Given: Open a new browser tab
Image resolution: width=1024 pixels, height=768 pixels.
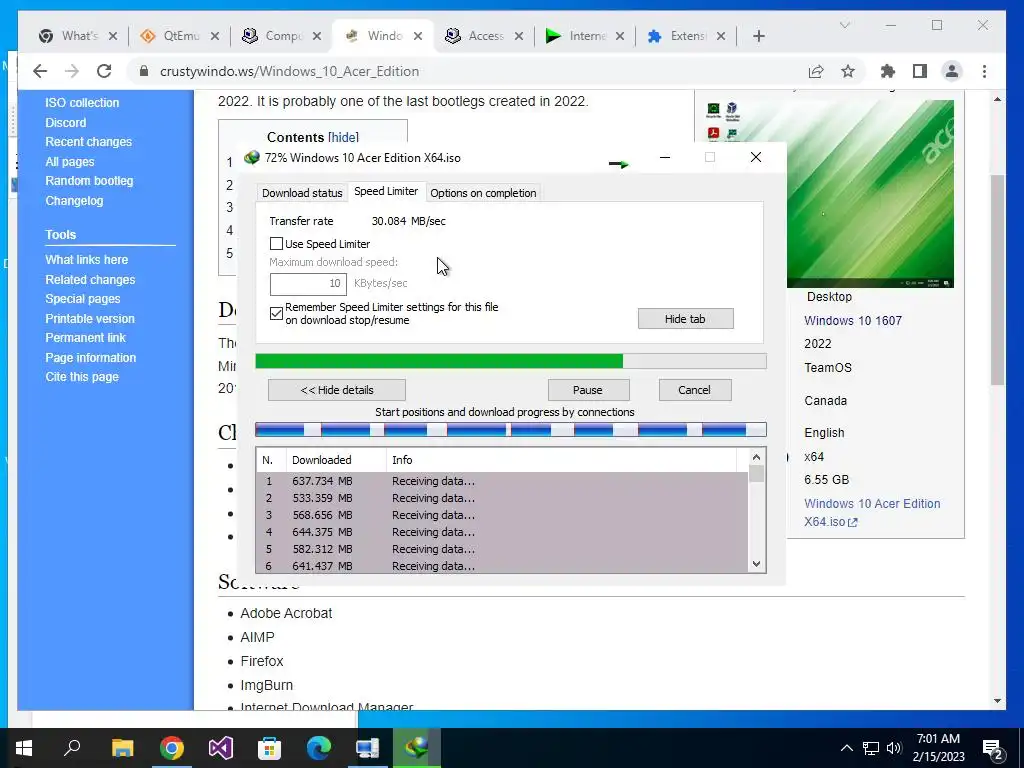Looking at the screenshot, I should point(759,36).
